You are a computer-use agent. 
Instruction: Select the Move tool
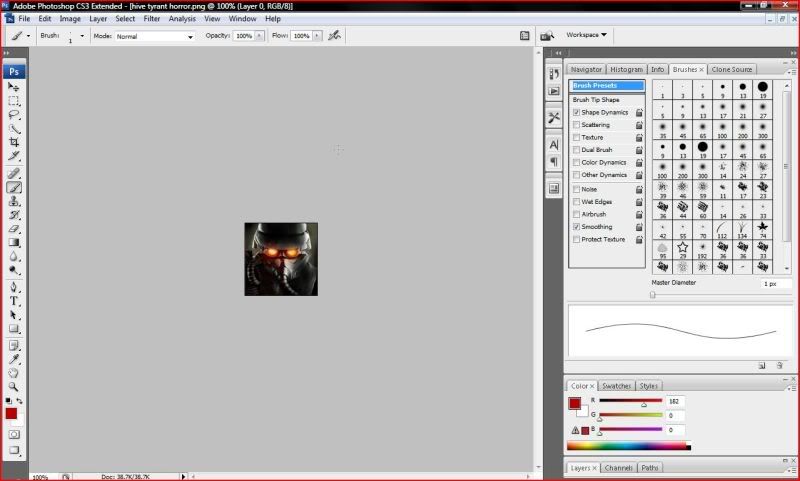tap(14, 87)
